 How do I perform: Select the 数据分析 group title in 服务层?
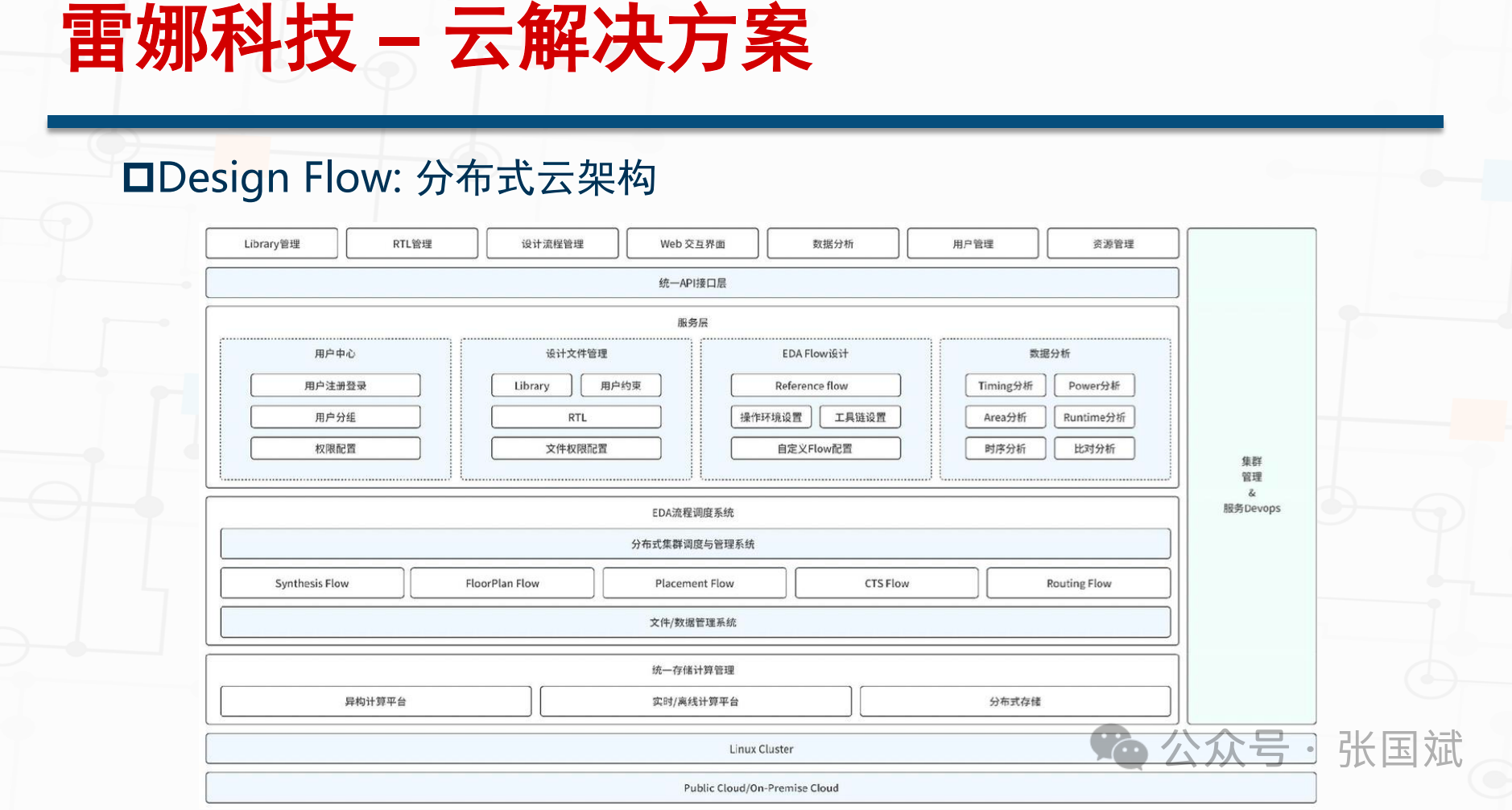(1050, 353)
